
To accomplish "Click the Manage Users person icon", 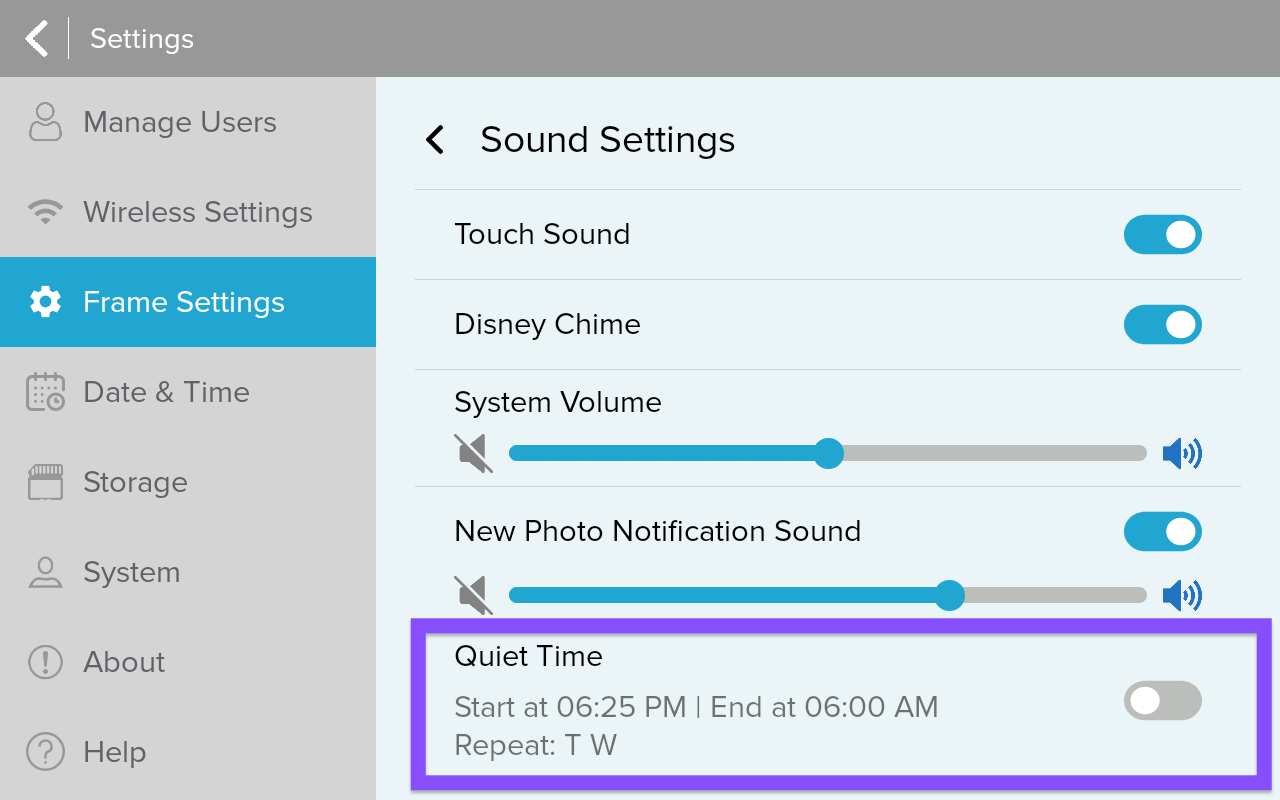I will point(45,122).
